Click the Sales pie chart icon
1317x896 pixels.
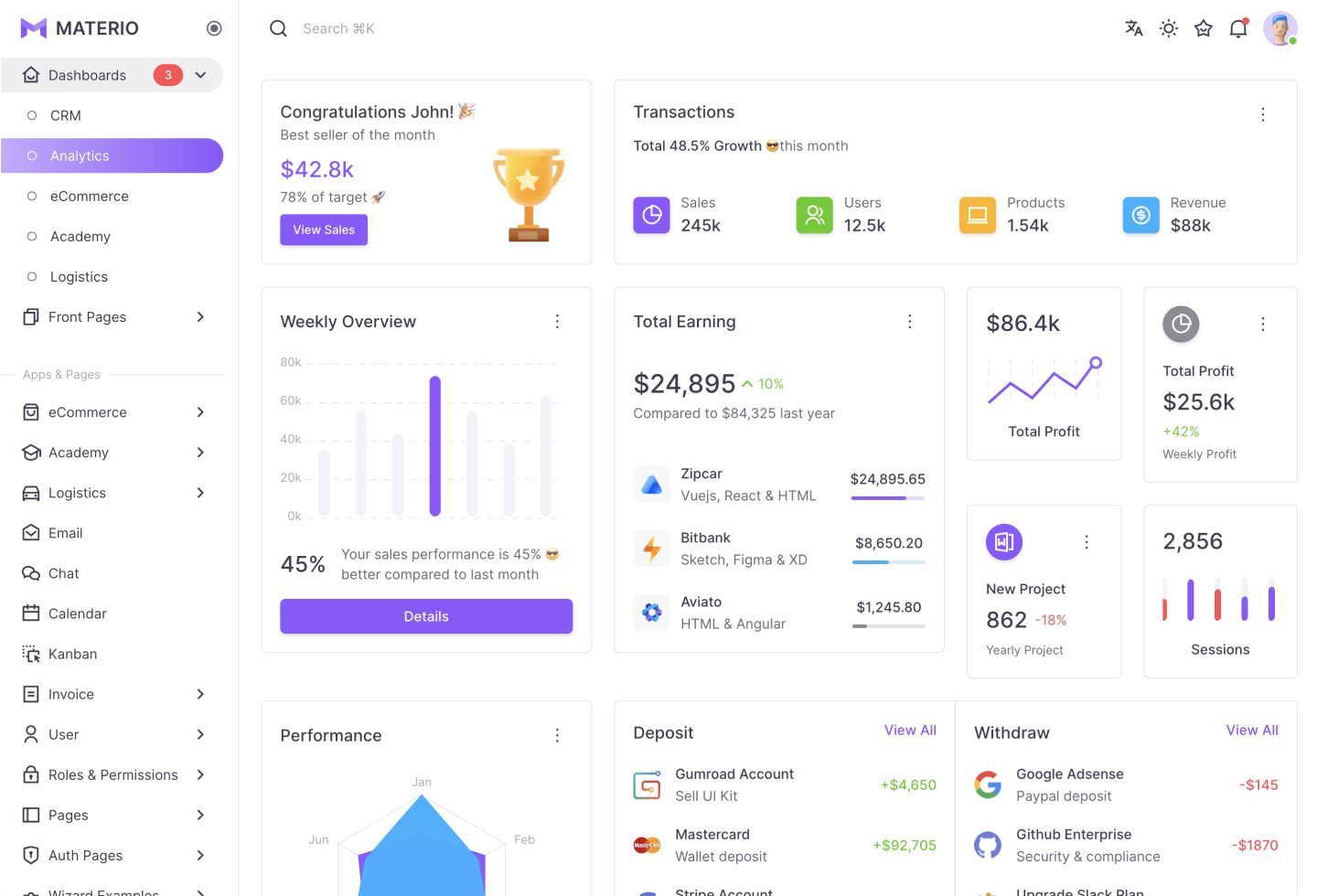(x=652, y=215)
